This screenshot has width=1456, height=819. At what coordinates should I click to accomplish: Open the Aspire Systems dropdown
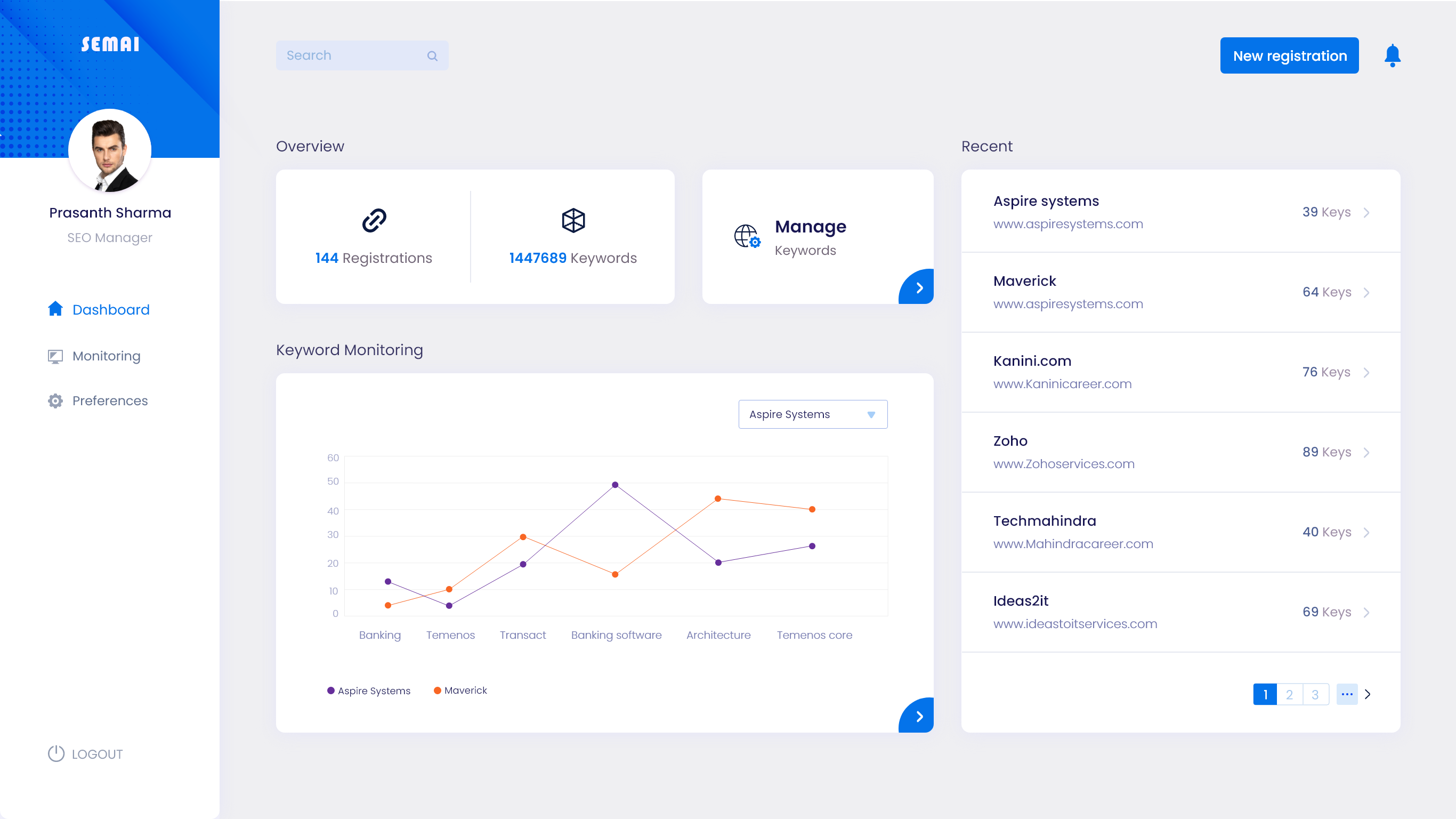[812, 414]
